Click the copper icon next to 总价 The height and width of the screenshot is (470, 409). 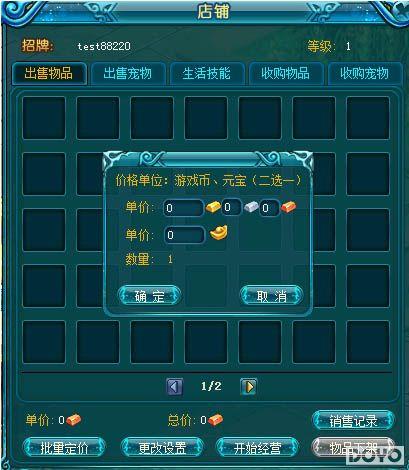click(x=215, y=420)
